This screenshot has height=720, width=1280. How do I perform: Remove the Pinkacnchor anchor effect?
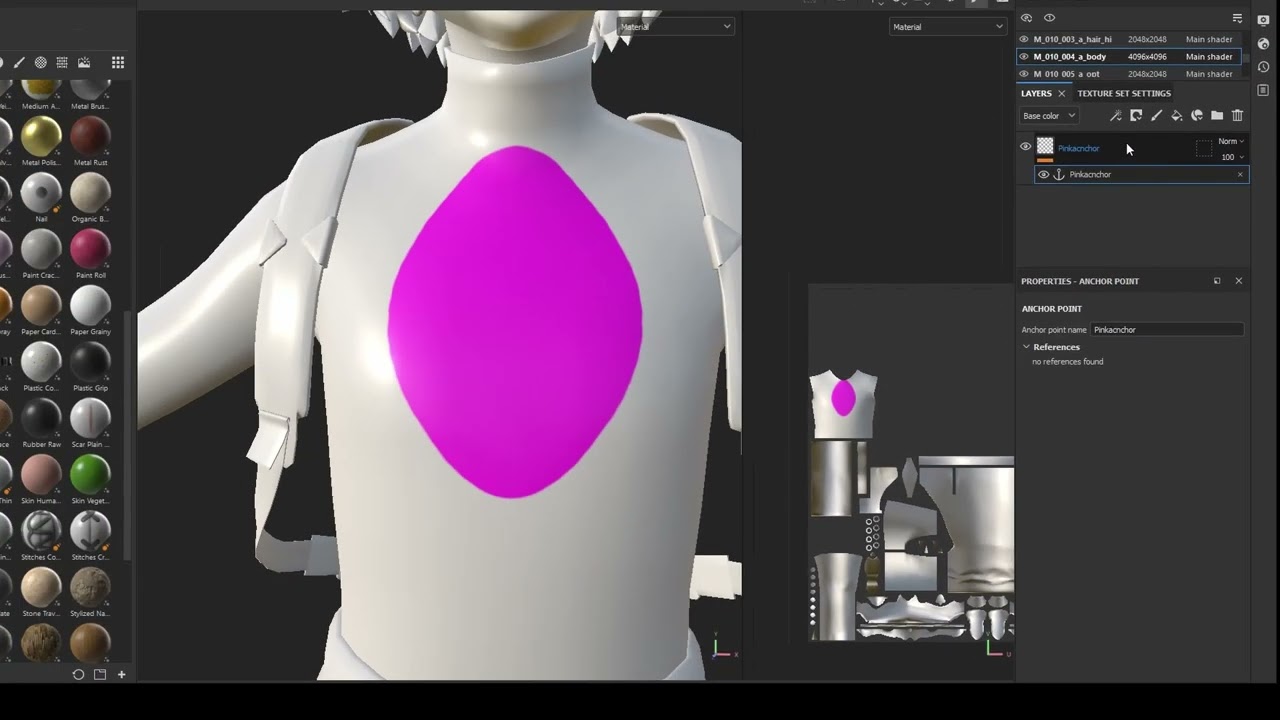pos(1240,175)
